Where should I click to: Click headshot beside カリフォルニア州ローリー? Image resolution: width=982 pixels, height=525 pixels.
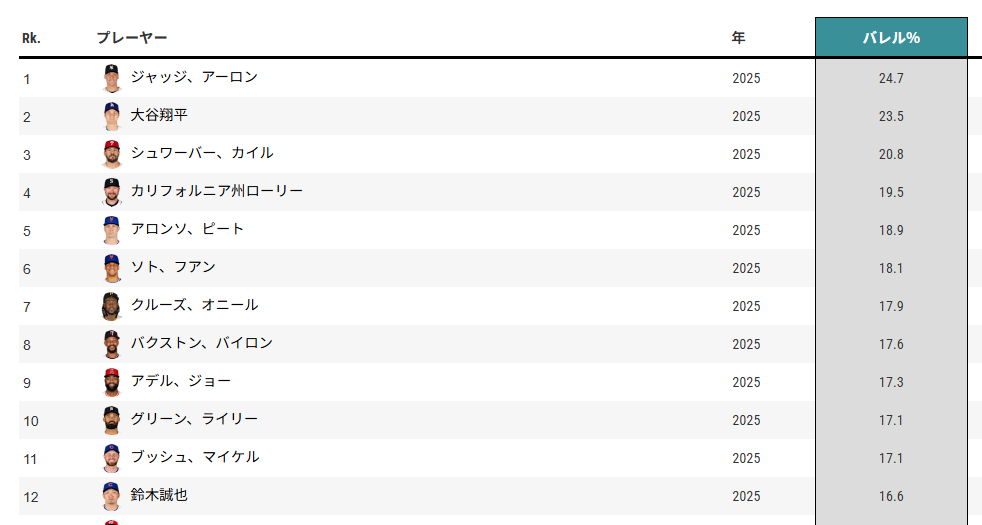111,192
